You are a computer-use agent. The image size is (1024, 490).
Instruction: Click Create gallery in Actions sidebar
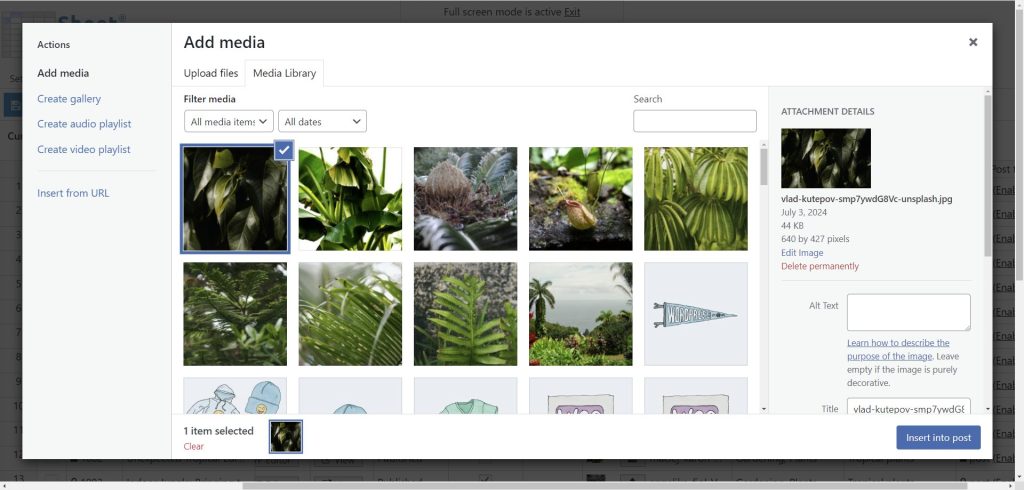69,99
